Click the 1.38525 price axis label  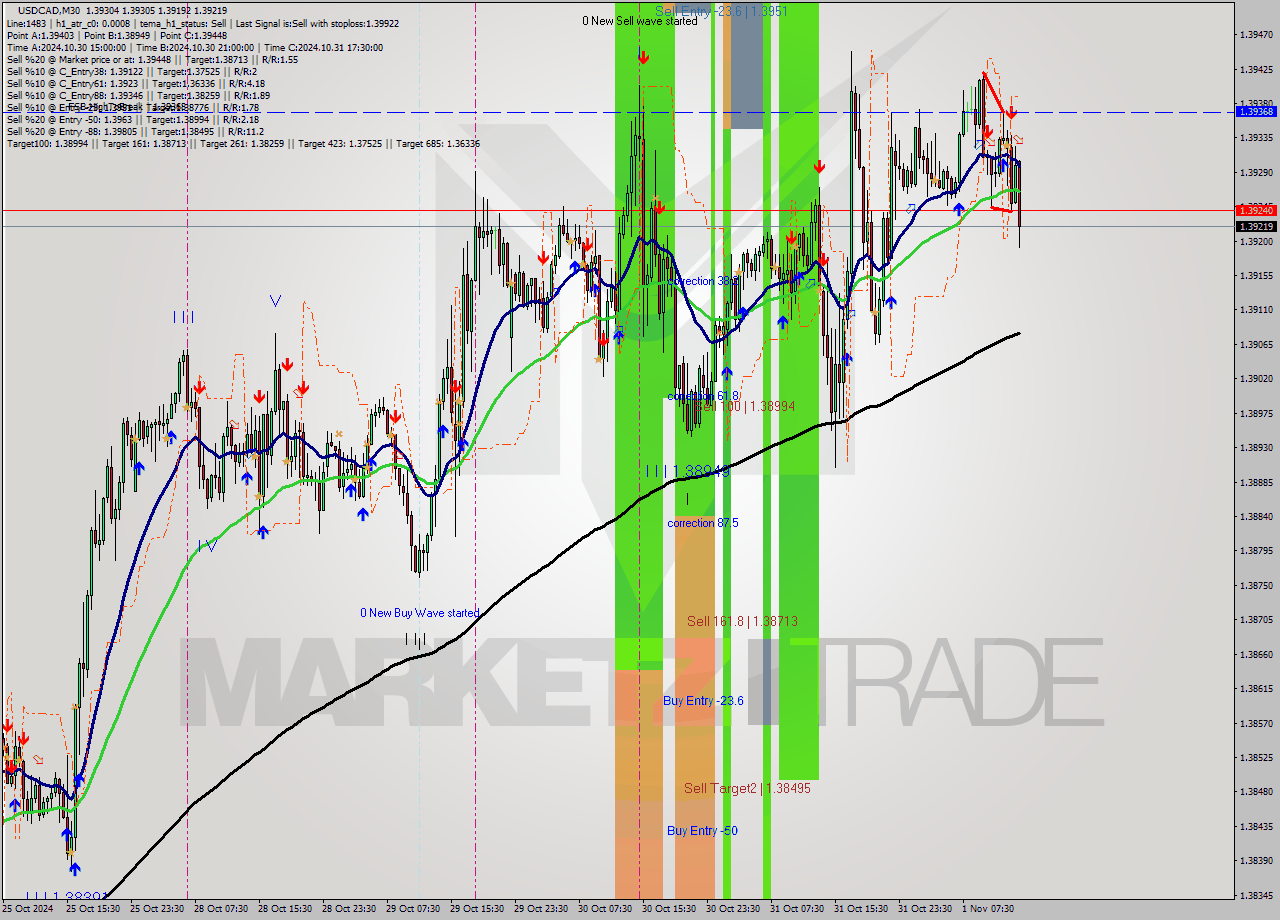pos(1256,757)
